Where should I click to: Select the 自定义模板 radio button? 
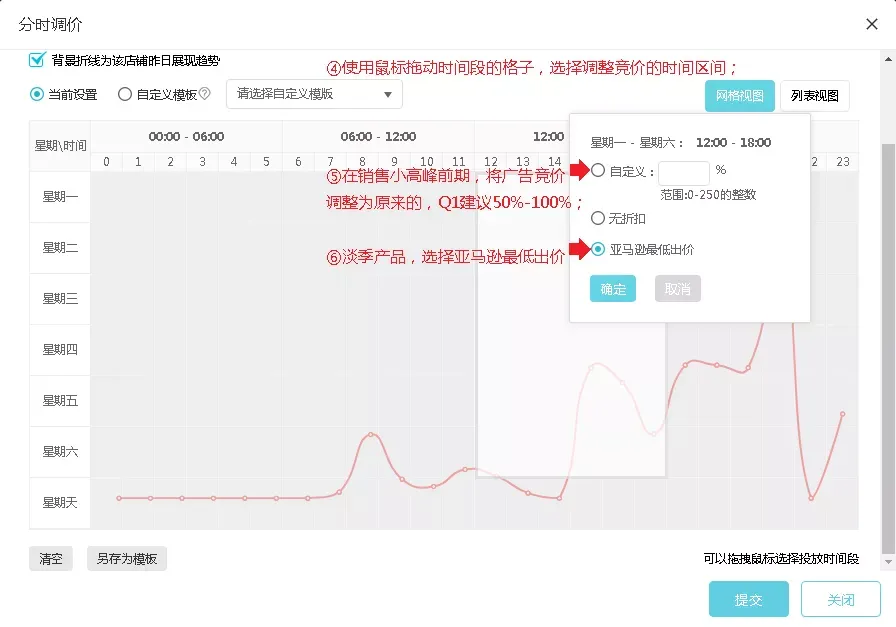125,94
